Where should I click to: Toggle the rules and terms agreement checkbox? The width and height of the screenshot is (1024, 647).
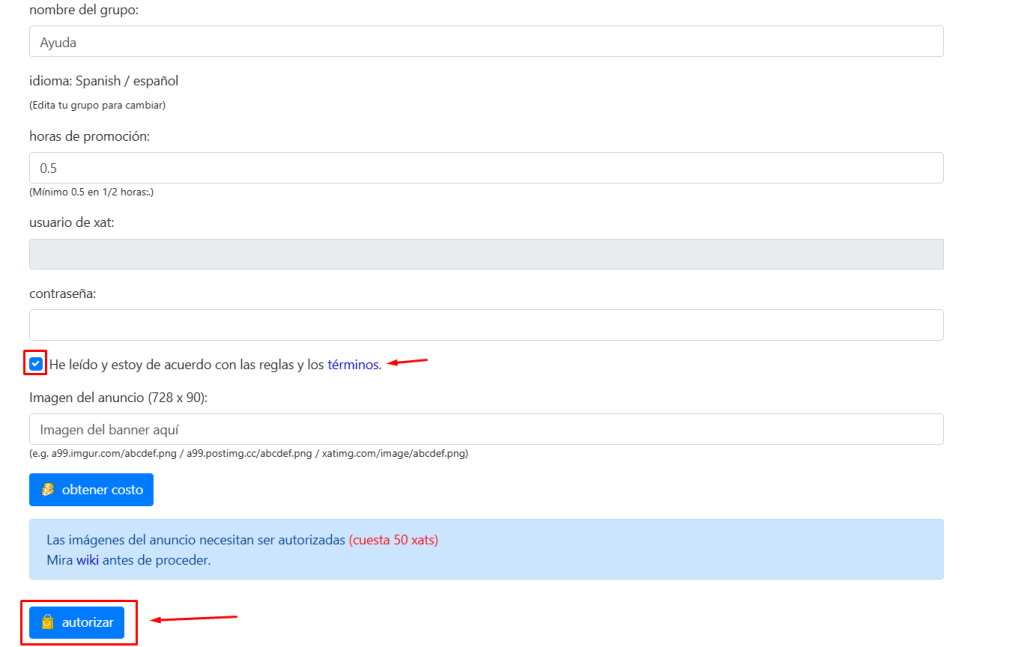[36, 364]
